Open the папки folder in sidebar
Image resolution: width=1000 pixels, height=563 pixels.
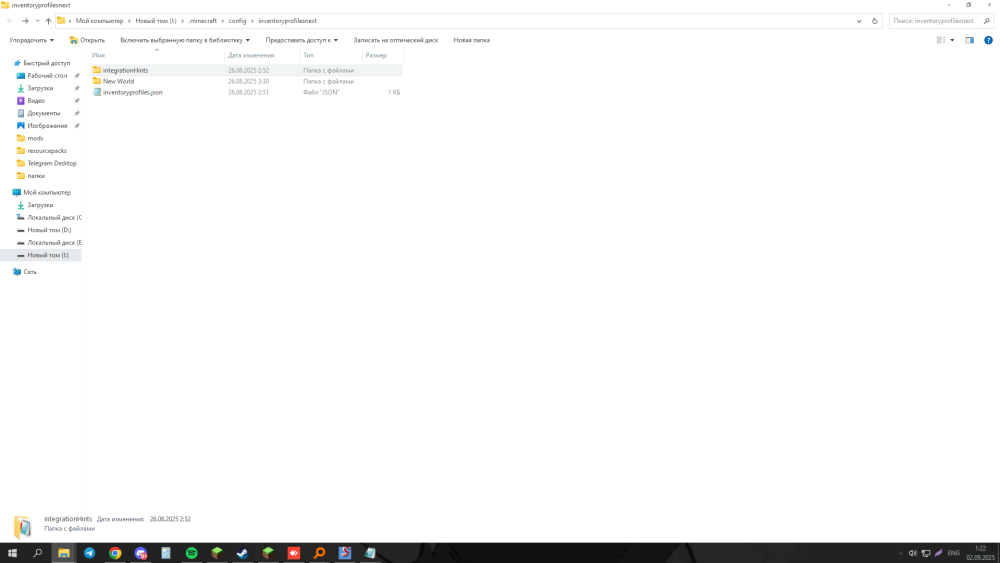[36, 175]
